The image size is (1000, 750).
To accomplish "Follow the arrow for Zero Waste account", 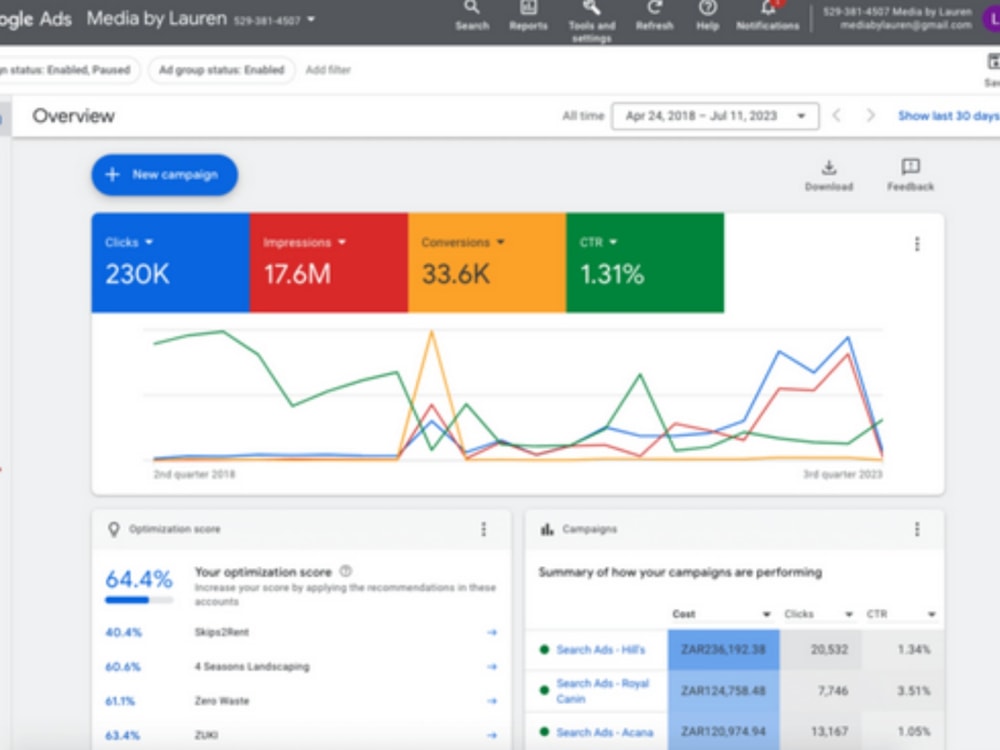I will click(492, 701).
